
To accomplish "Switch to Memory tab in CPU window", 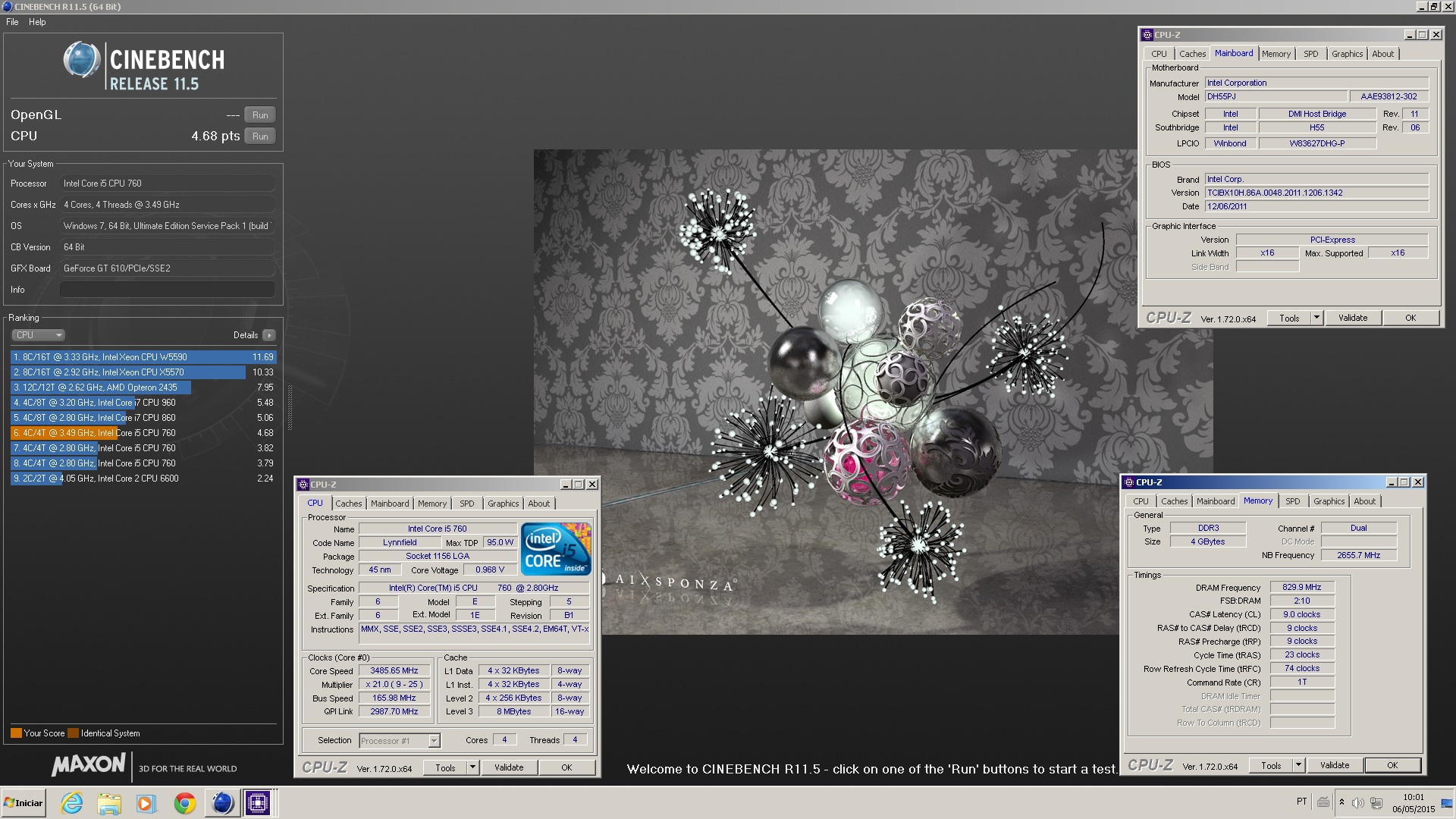I will coord(432,504).
